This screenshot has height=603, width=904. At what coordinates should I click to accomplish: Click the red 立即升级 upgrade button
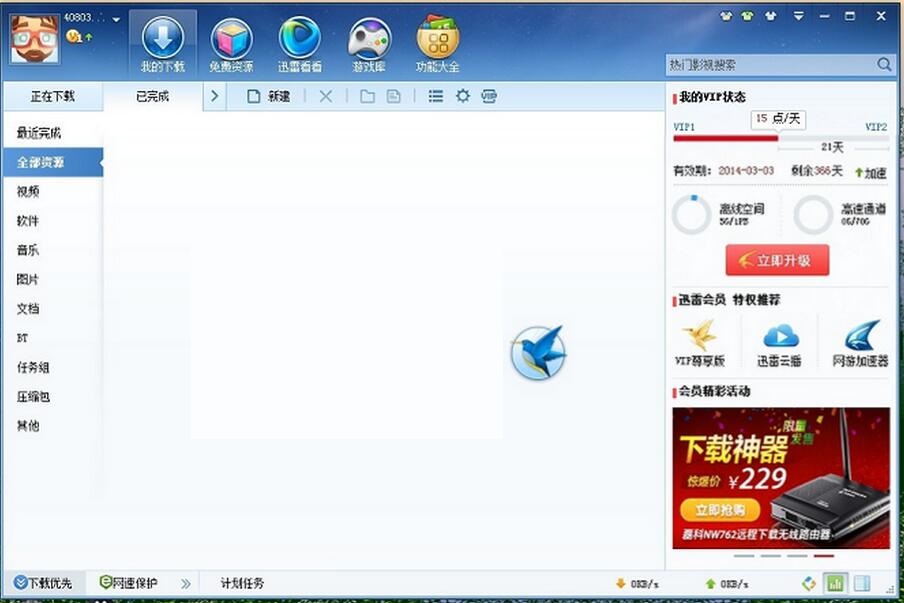pyautogui.click(x=777, y=261)
